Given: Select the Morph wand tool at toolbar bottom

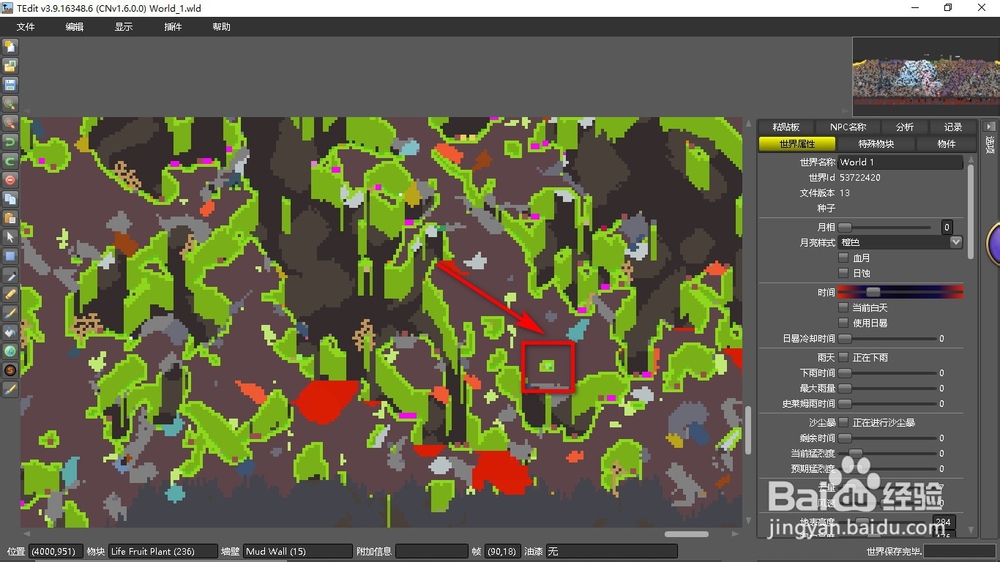Looking at the screenshot, I should coord(10,390).
